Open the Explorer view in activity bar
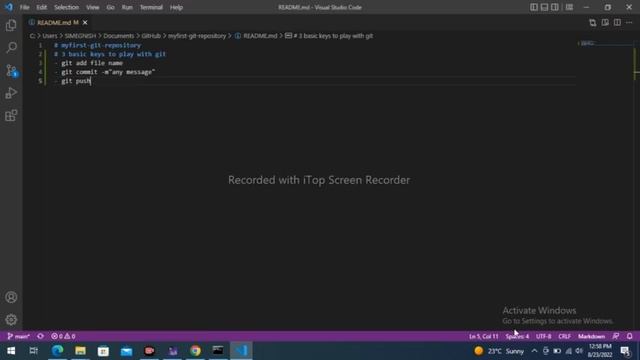The width and height of the screenshot is (640, 360). pos(11,25)
